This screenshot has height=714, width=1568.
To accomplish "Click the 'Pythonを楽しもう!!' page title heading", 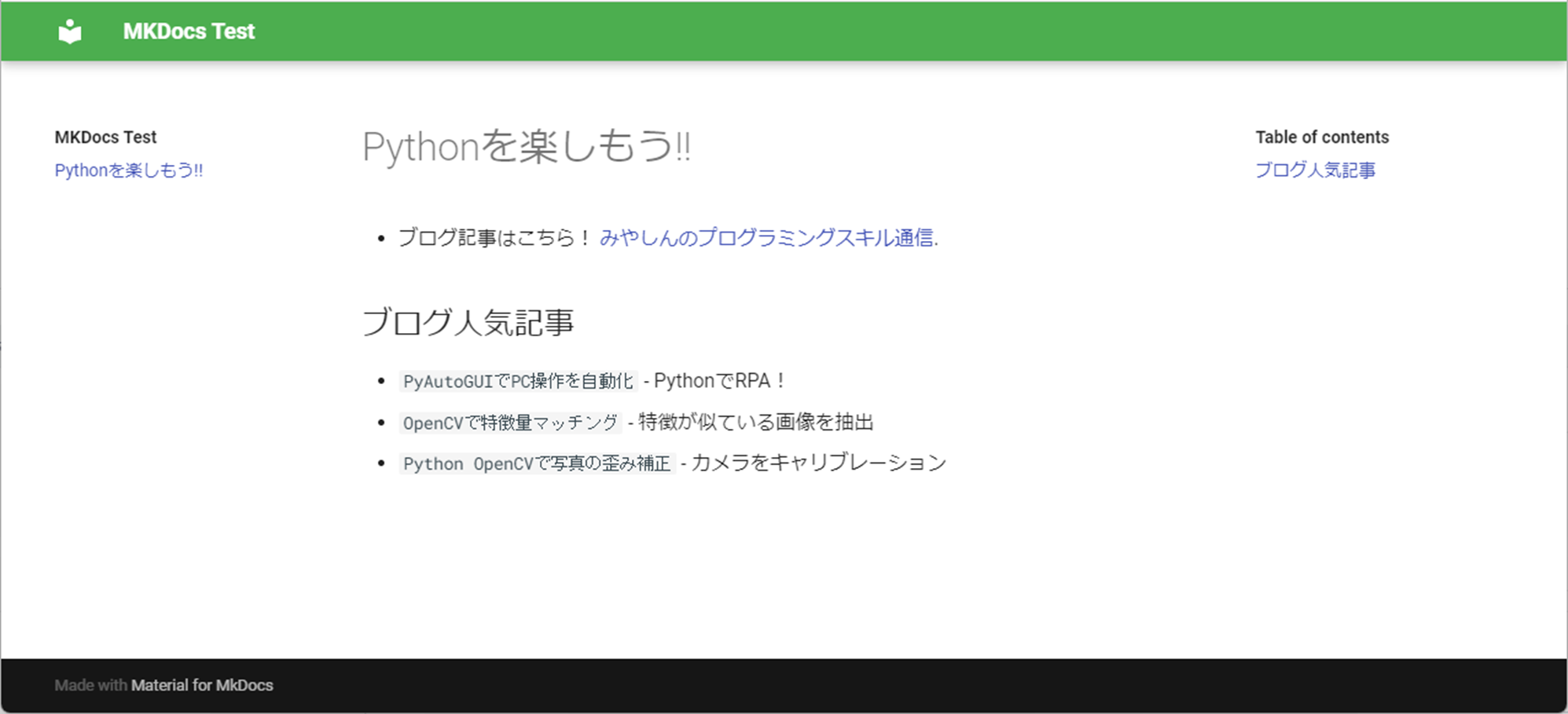I will click(525, 146).
